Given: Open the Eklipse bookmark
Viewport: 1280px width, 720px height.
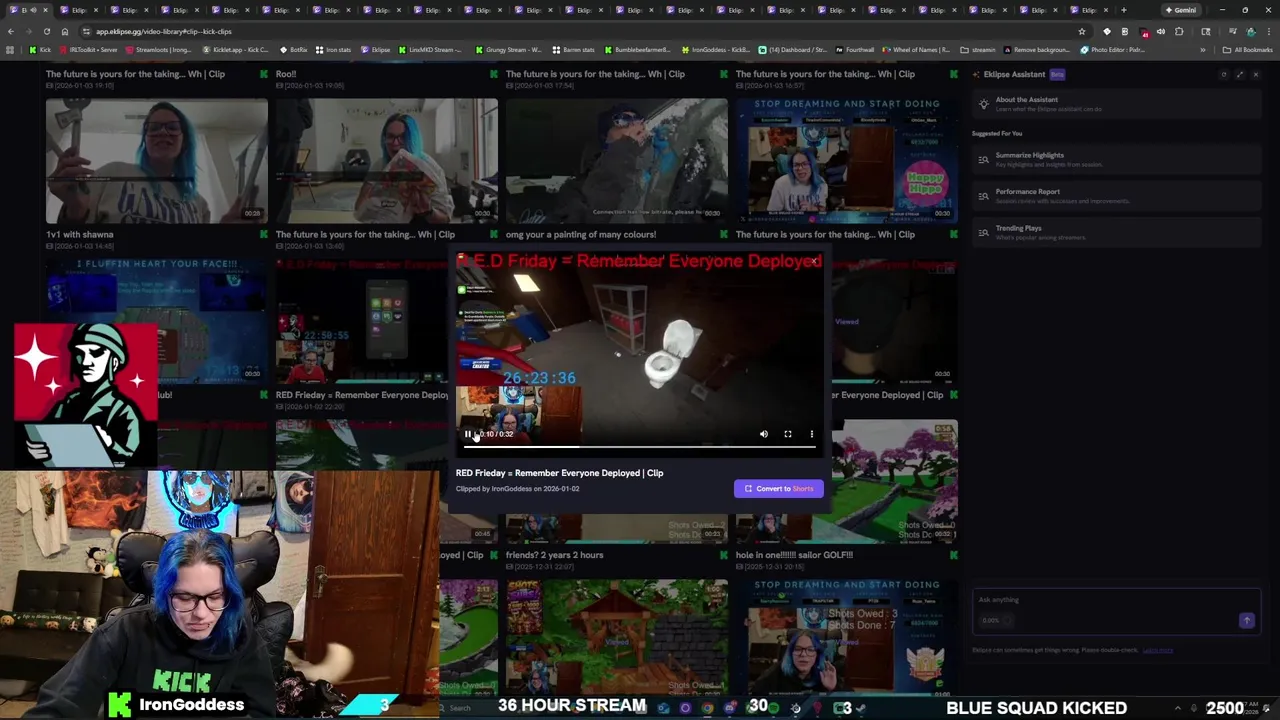Looking at the screenshot, I should pyautogui.click(x=375, y=49).
